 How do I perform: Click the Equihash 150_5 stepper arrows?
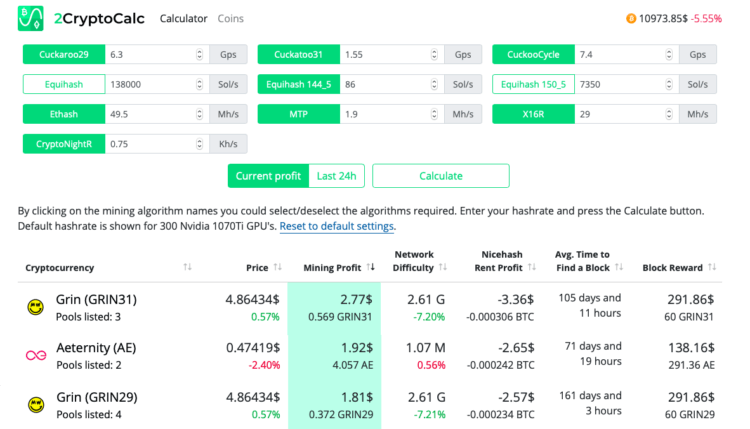point(669,84)
